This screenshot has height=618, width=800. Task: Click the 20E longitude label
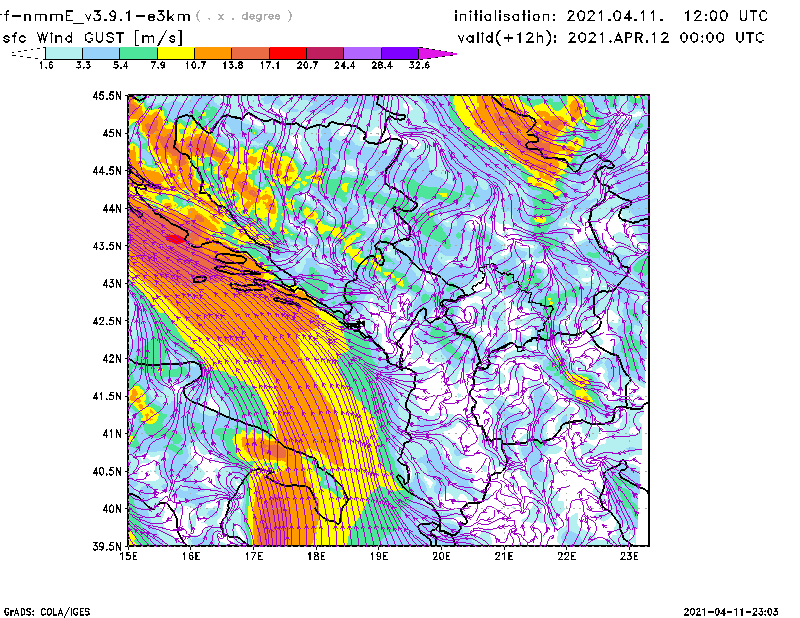pyautogui.click(x=441, y=556)
